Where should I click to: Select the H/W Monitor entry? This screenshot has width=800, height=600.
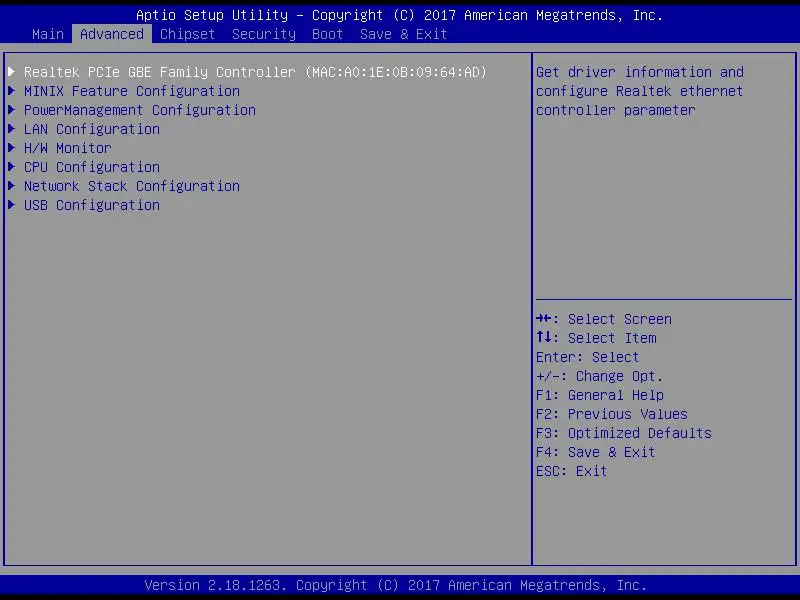pyautogui.click(x=67, y=148)
